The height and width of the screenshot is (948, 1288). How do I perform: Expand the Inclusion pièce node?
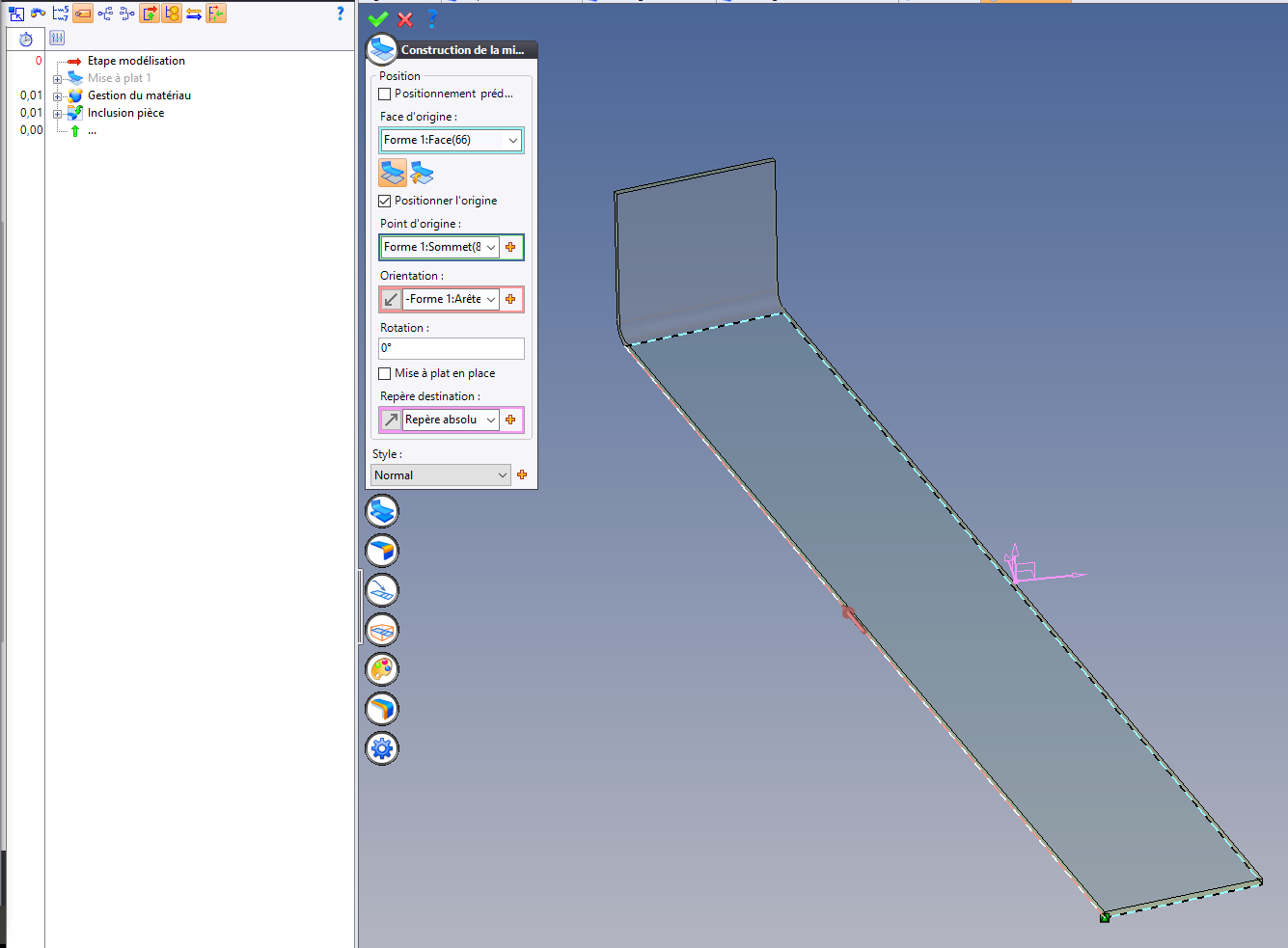coord(58,114)
